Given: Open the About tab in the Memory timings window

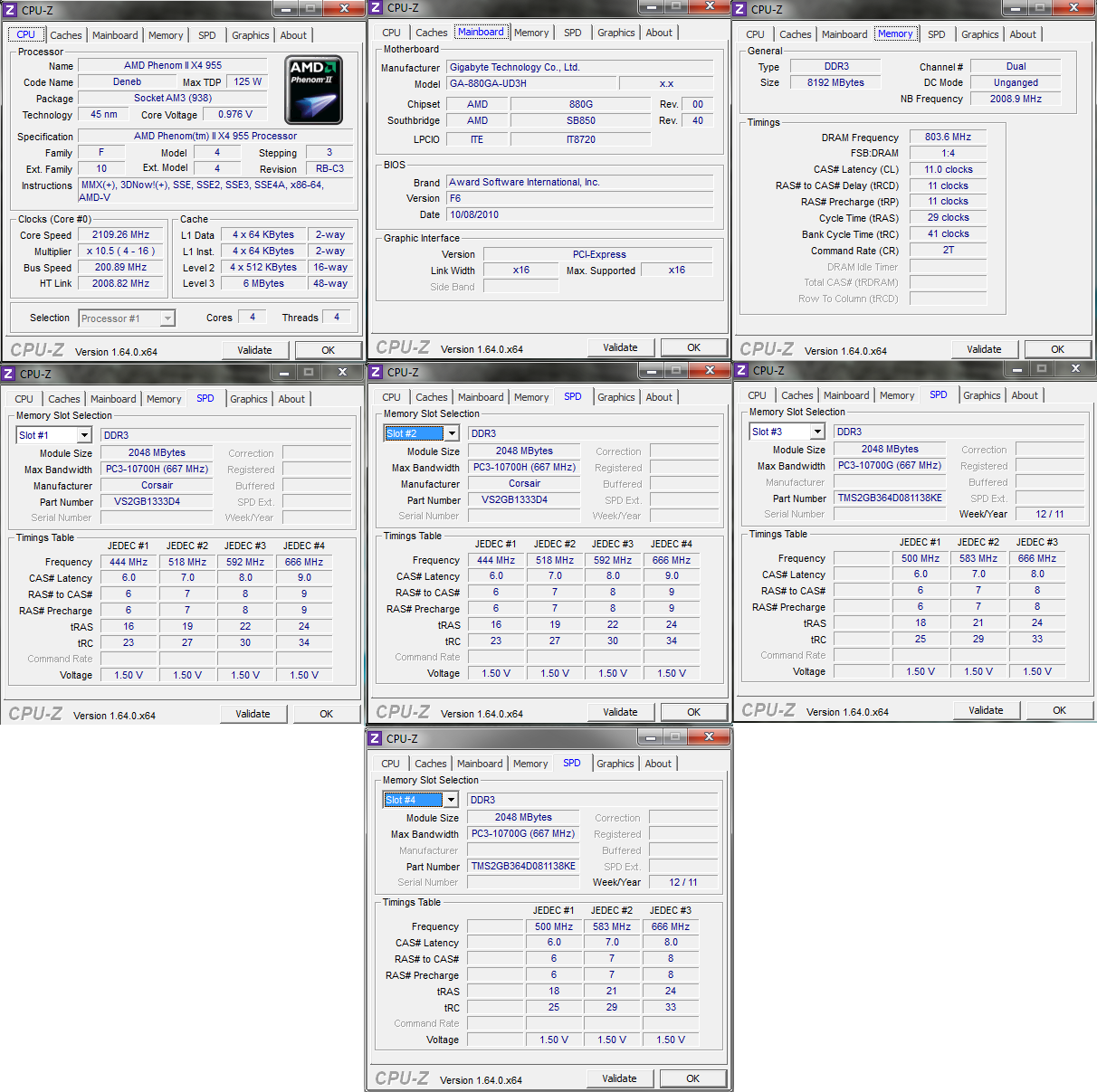Looking at the screenshot, I should point(1023,34).
